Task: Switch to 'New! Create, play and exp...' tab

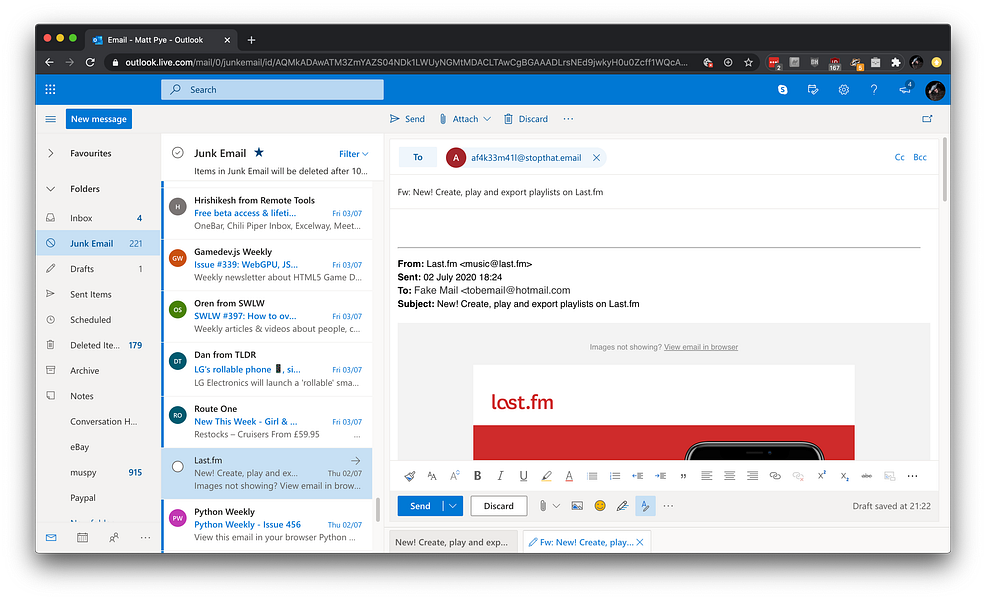Action: pyautogui.click(x=453, y=542)
